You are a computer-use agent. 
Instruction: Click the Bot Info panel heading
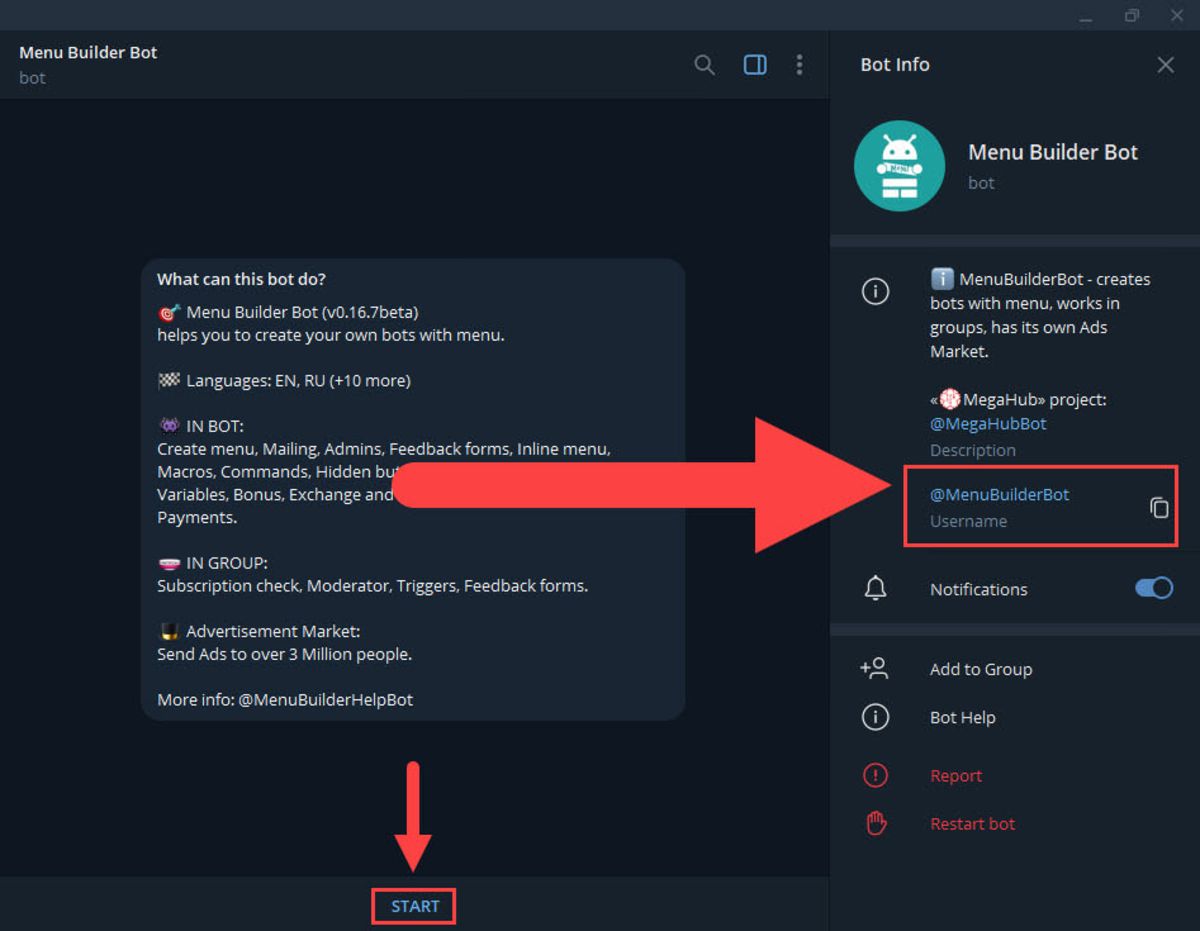(895, 64)
